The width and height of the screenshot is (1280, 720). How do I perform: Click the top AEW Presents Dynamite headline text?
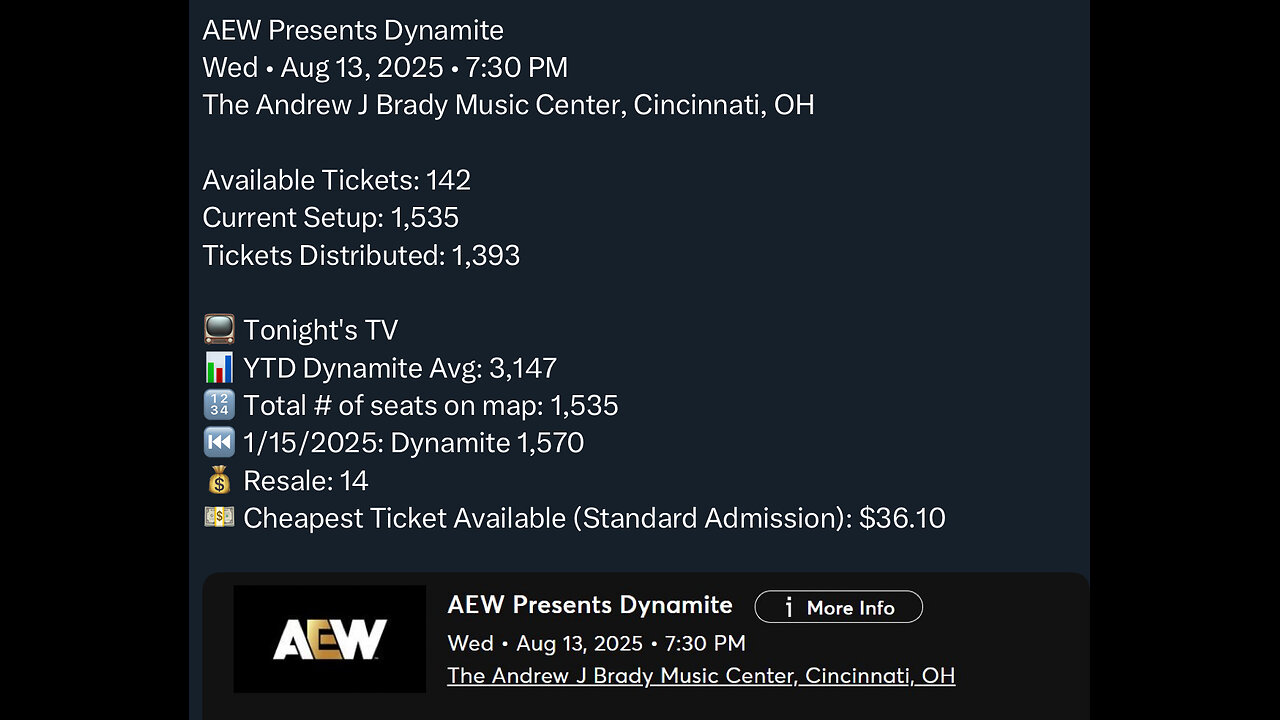point(353,30)
